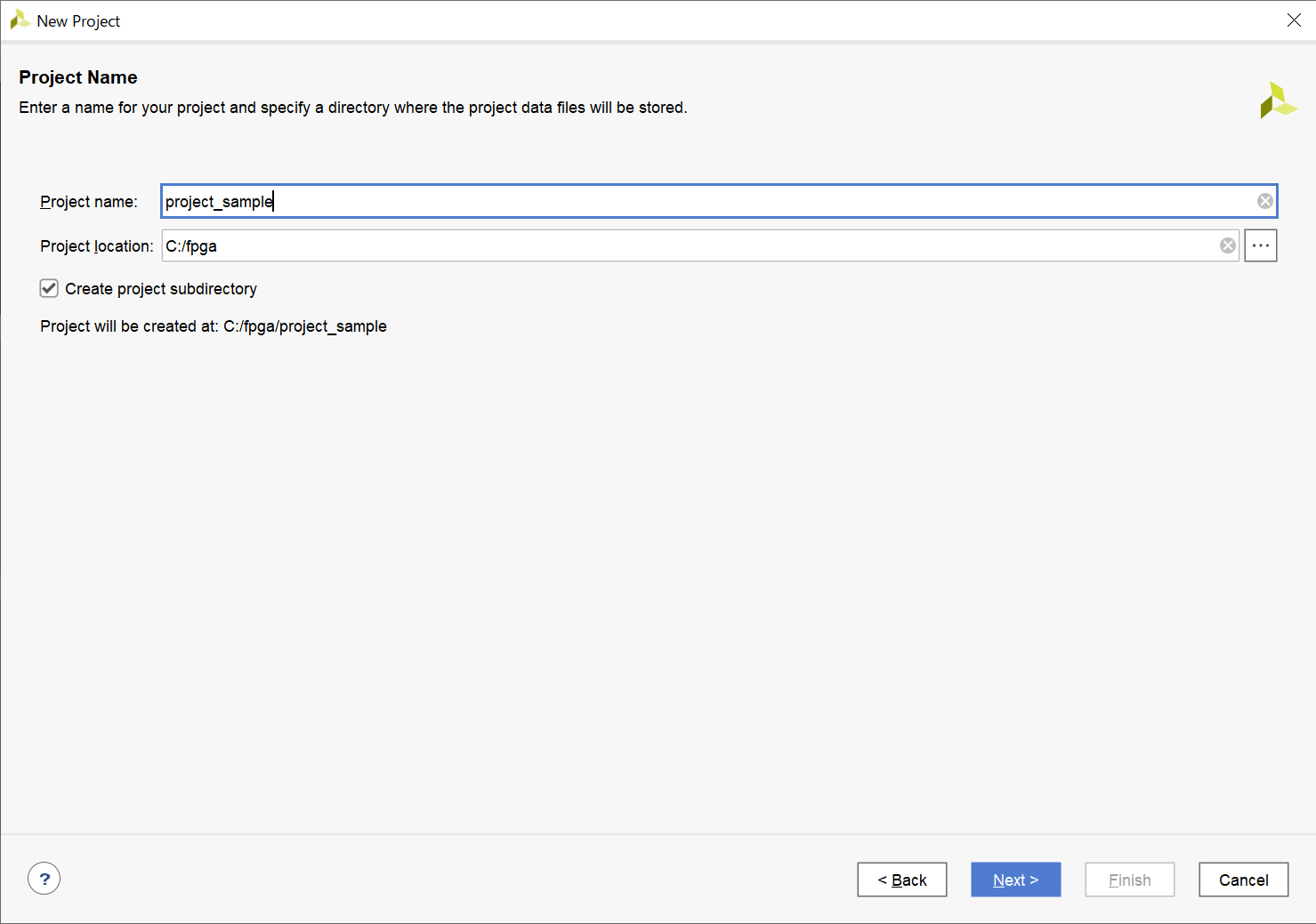
Task: Click the Vivado logo at top right
Action: [1278, 100]
